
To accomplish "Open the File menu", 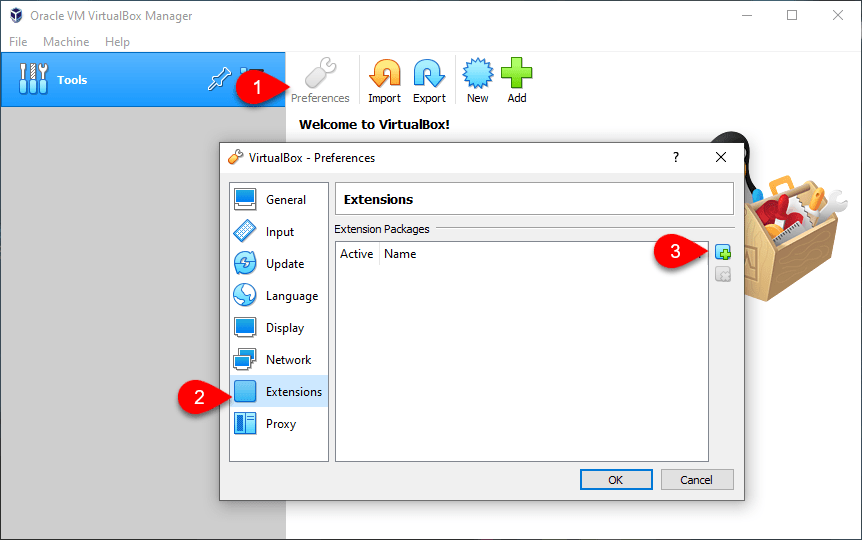I will [18, 42].
